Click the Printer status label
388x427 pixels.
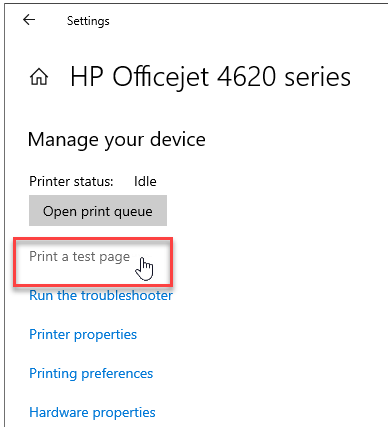(71, 181)
